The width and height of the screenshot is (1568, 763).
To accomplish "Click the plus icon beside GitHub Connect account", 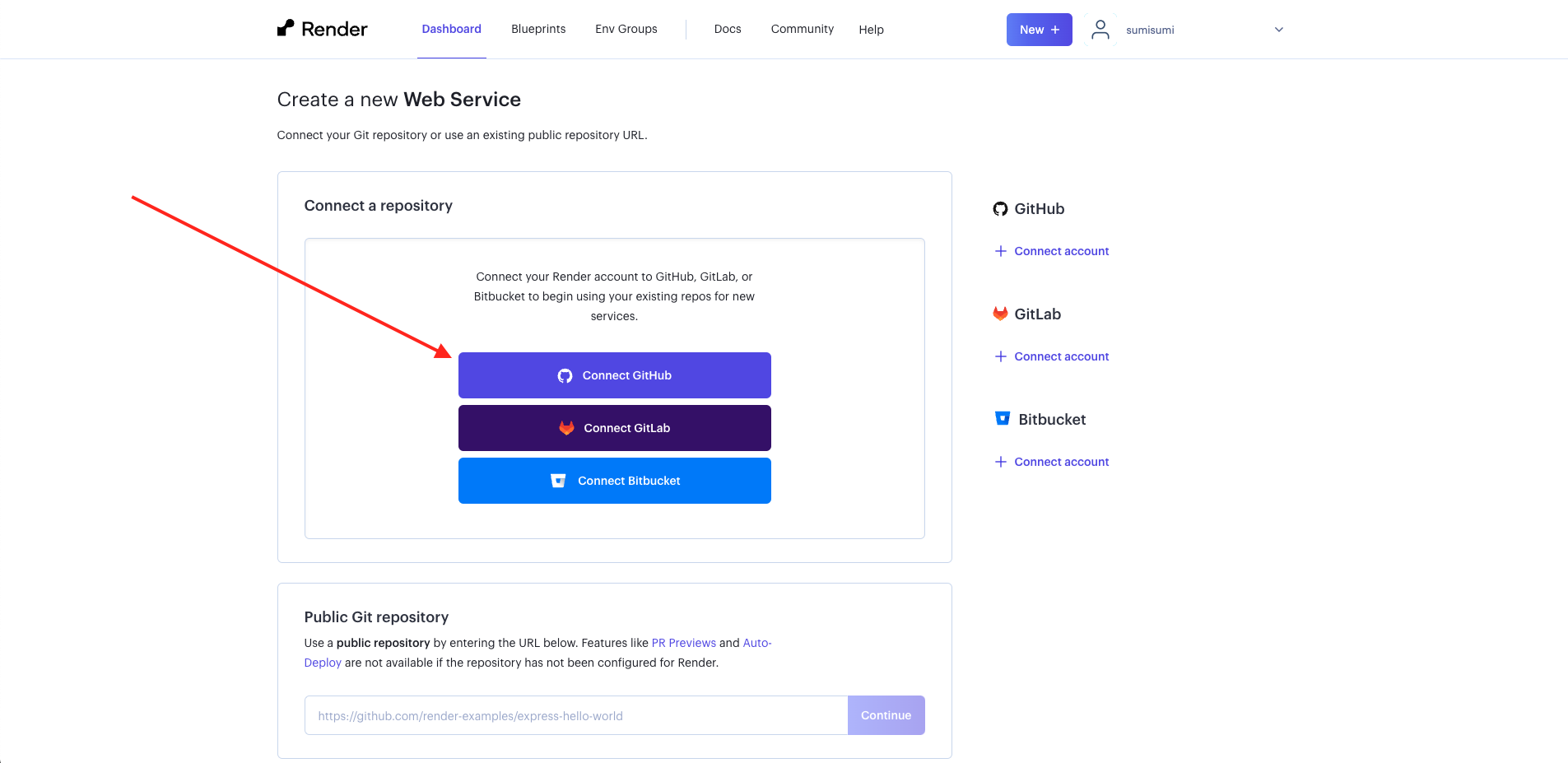I will pos(1000,250).
